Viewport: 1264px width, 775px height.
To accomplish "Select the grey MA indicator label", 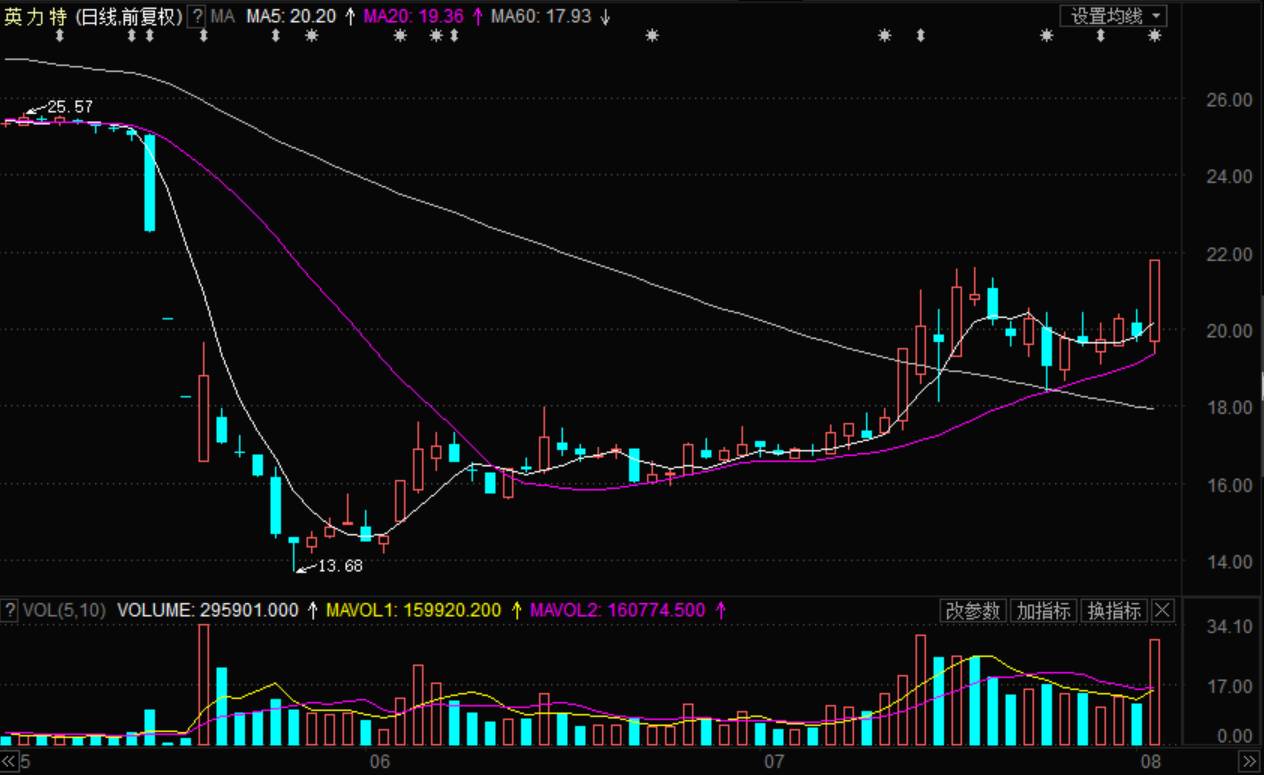I will click(224, 16).
